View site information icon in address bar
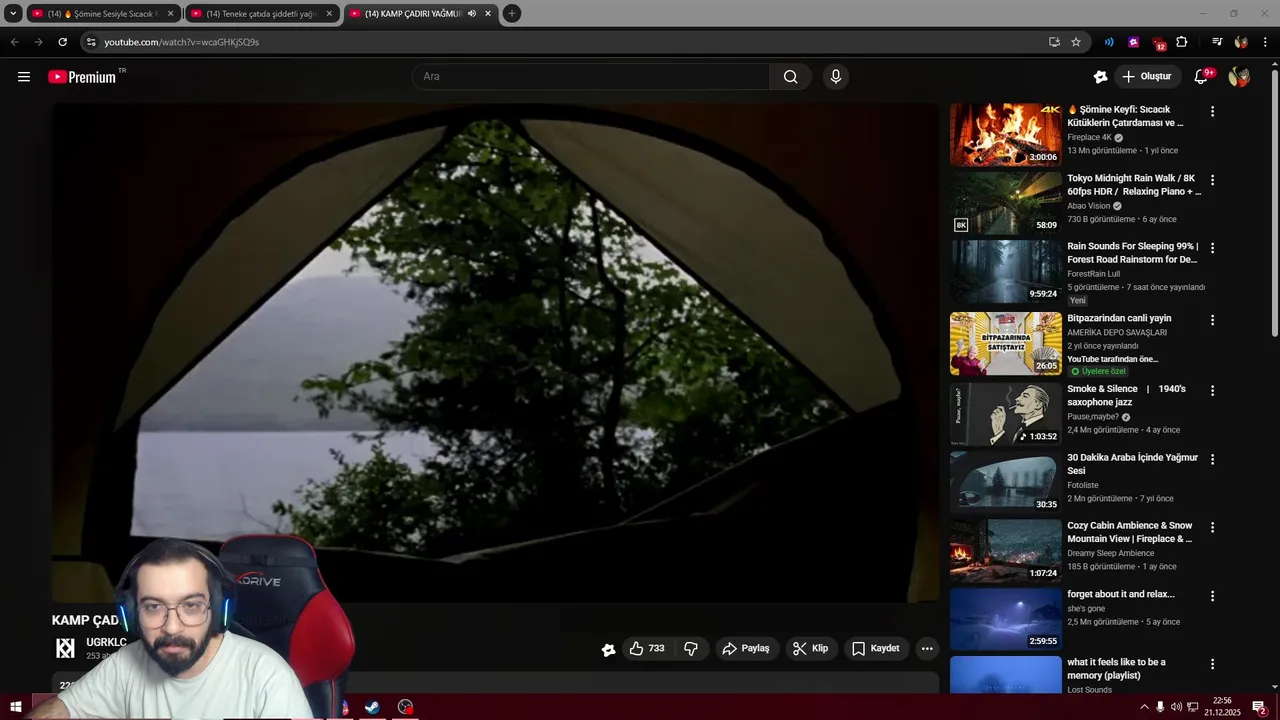 (x=90, y=42)
